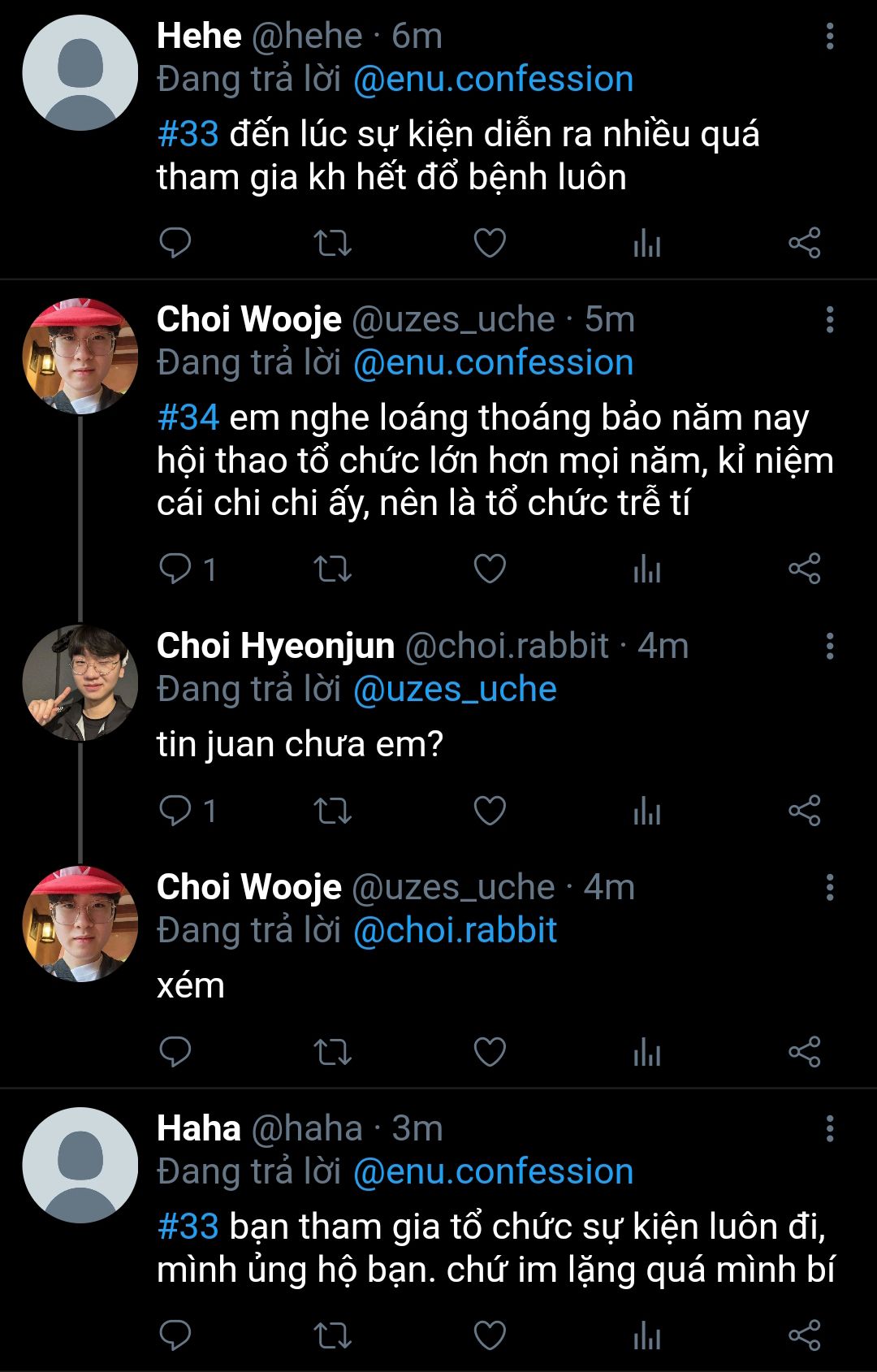Like Choi Hyeonjun's "tin juan chưa em?" reply
This screenshot has width=877, height=1372.
pyautogui.click(x=490, y=811)
